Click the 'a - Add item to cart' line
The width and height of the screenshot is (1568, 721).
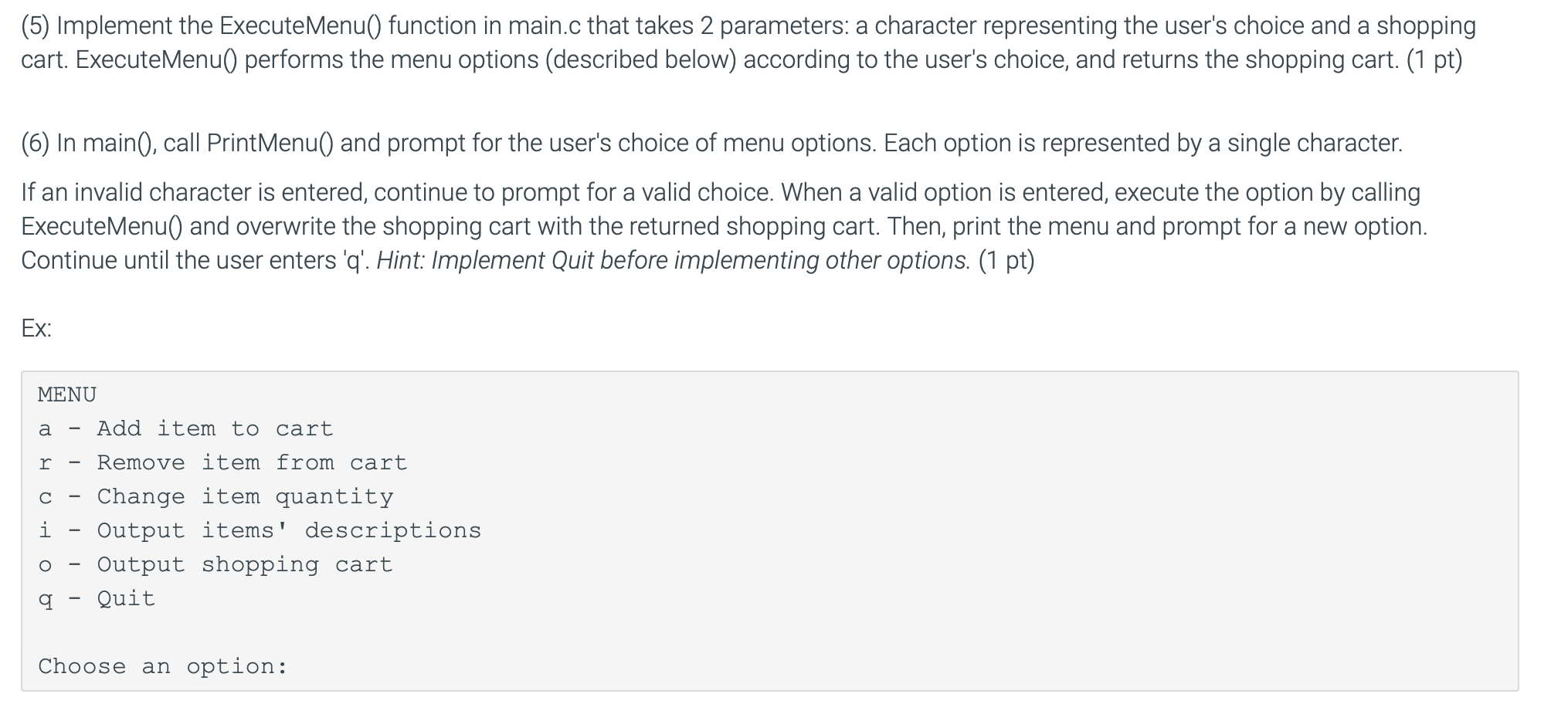pyautogui.click(x=185, y=428)
